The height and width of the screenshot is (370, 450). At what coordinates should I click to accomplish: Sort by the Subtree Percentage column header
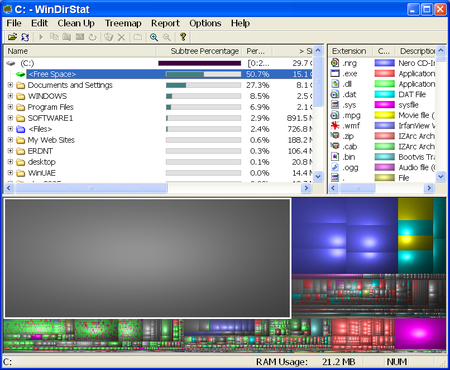pyautogui.click(x=199, y=51)
